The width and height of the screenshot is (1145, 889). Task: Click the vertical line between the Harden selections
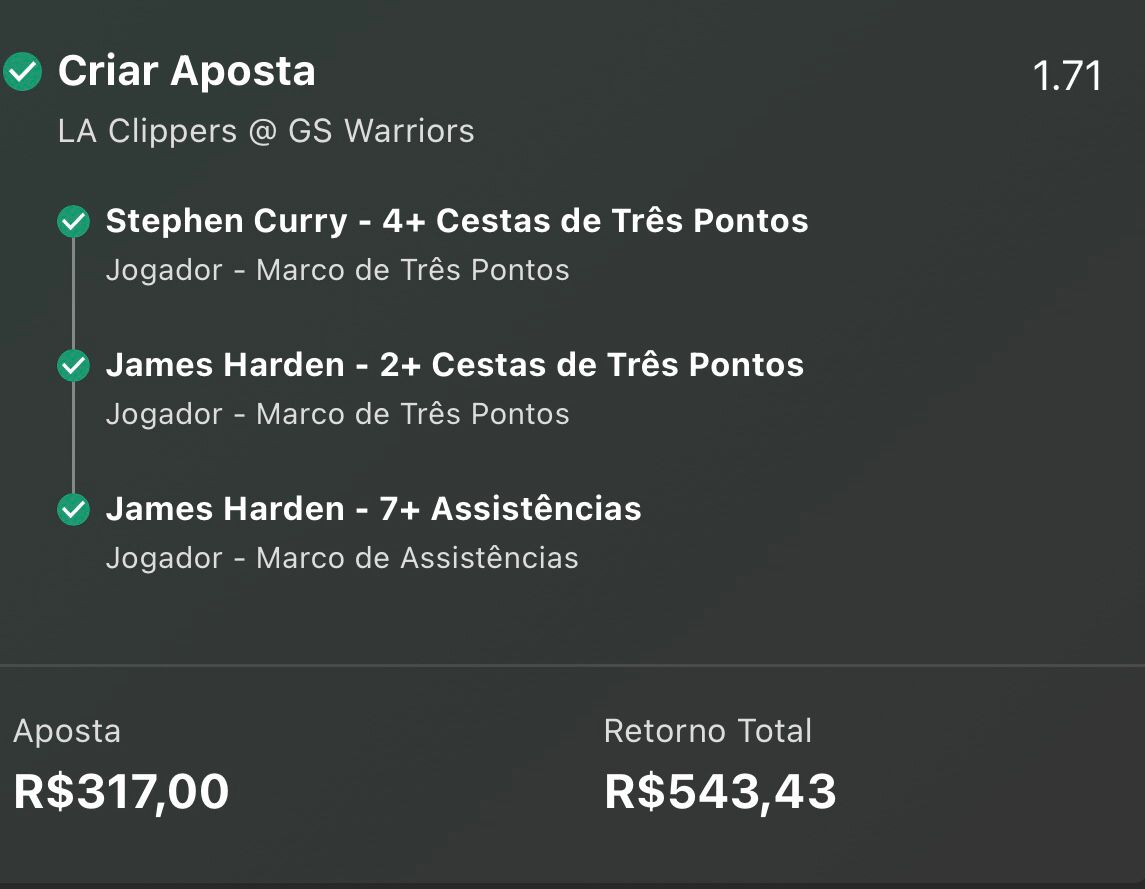(x=74, y=438)
